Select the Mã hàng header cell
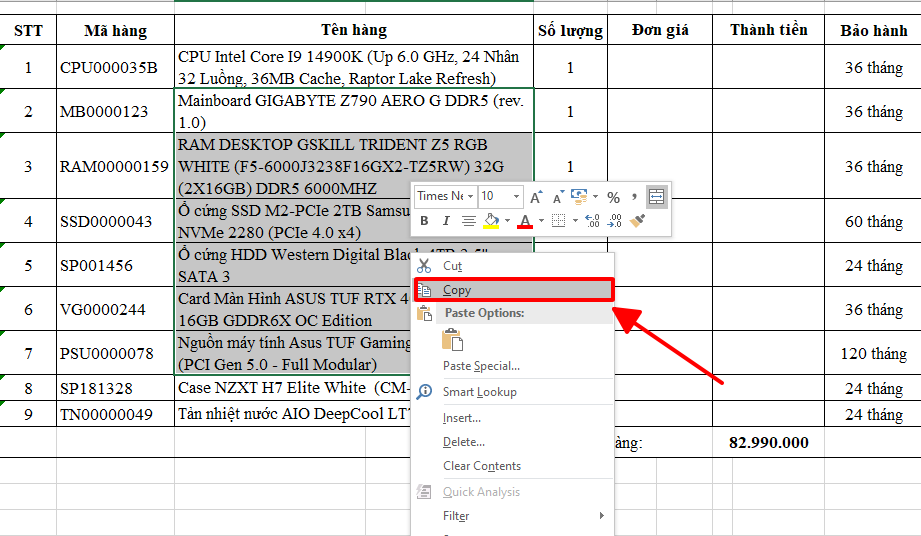The height and width of the screenshot is (536, 921). pyautogui.click(x=115, y=30)
